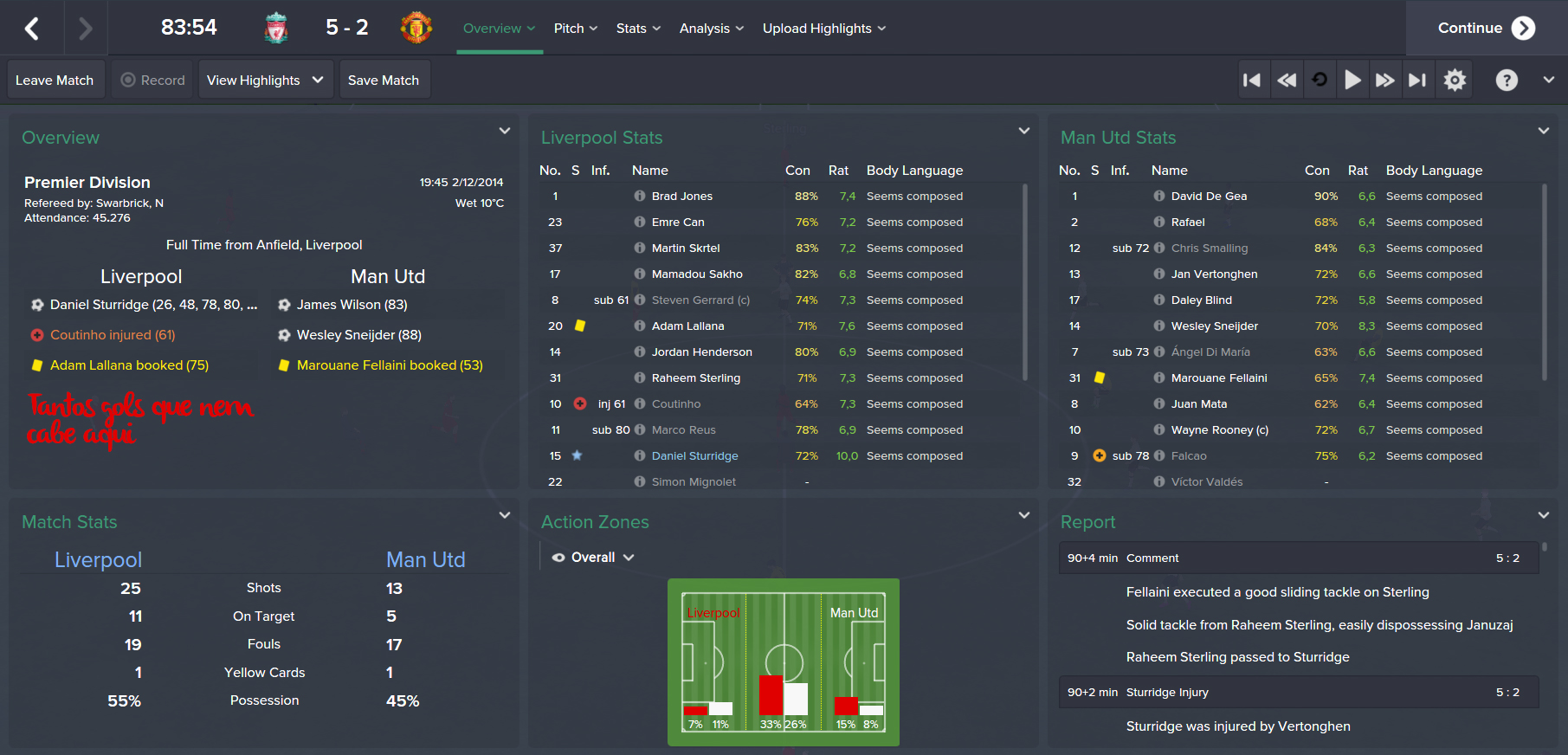Screen dimensions: 1568x755
Task: Click the rewind double-arrow icon
Action: [1287, 81]
